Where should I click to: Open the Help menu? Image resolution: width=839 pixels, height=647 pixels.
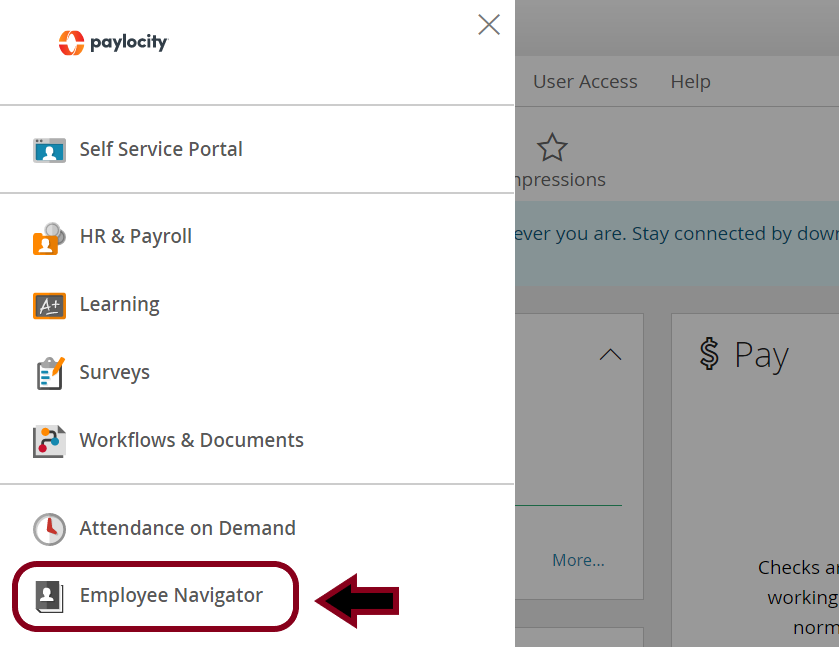(x=690, y=81)
